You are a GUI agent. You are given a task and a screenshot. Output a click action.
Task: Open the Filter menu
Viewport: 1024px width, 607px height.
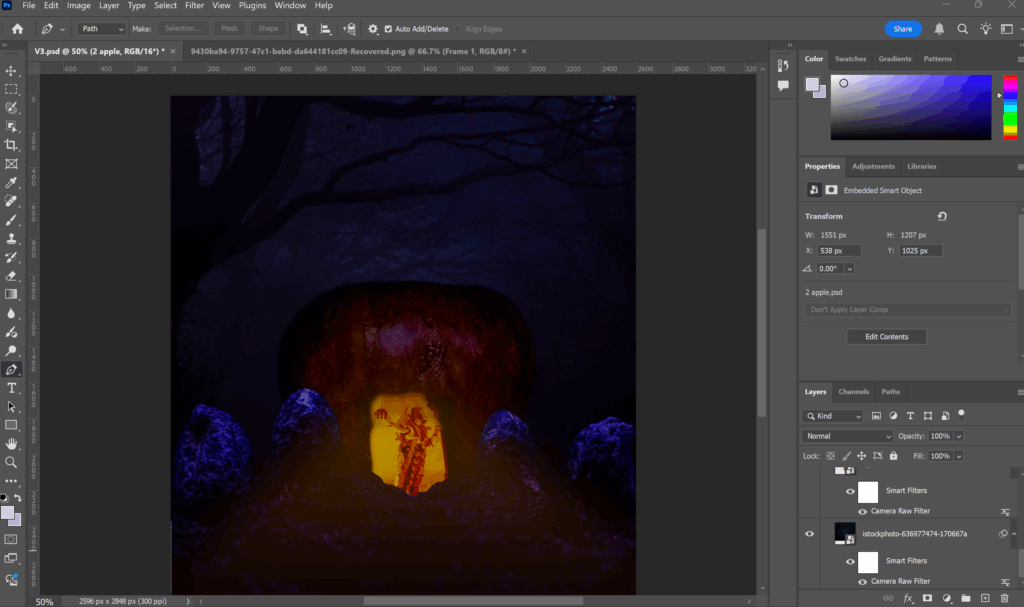coord(194,6)
